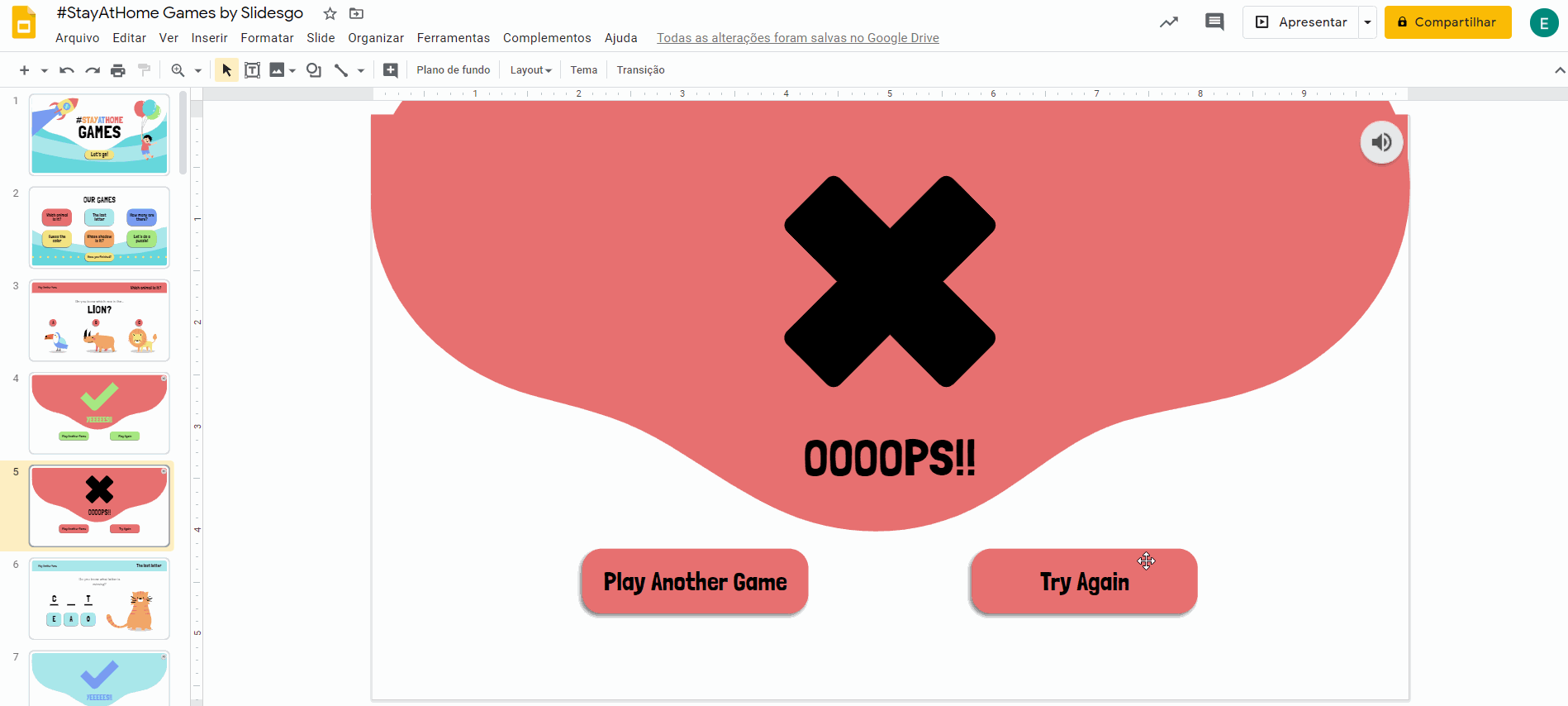Open zoom level dropdown arrow
This screenshot has height=706, width=1568.
(x=197, y=70)
